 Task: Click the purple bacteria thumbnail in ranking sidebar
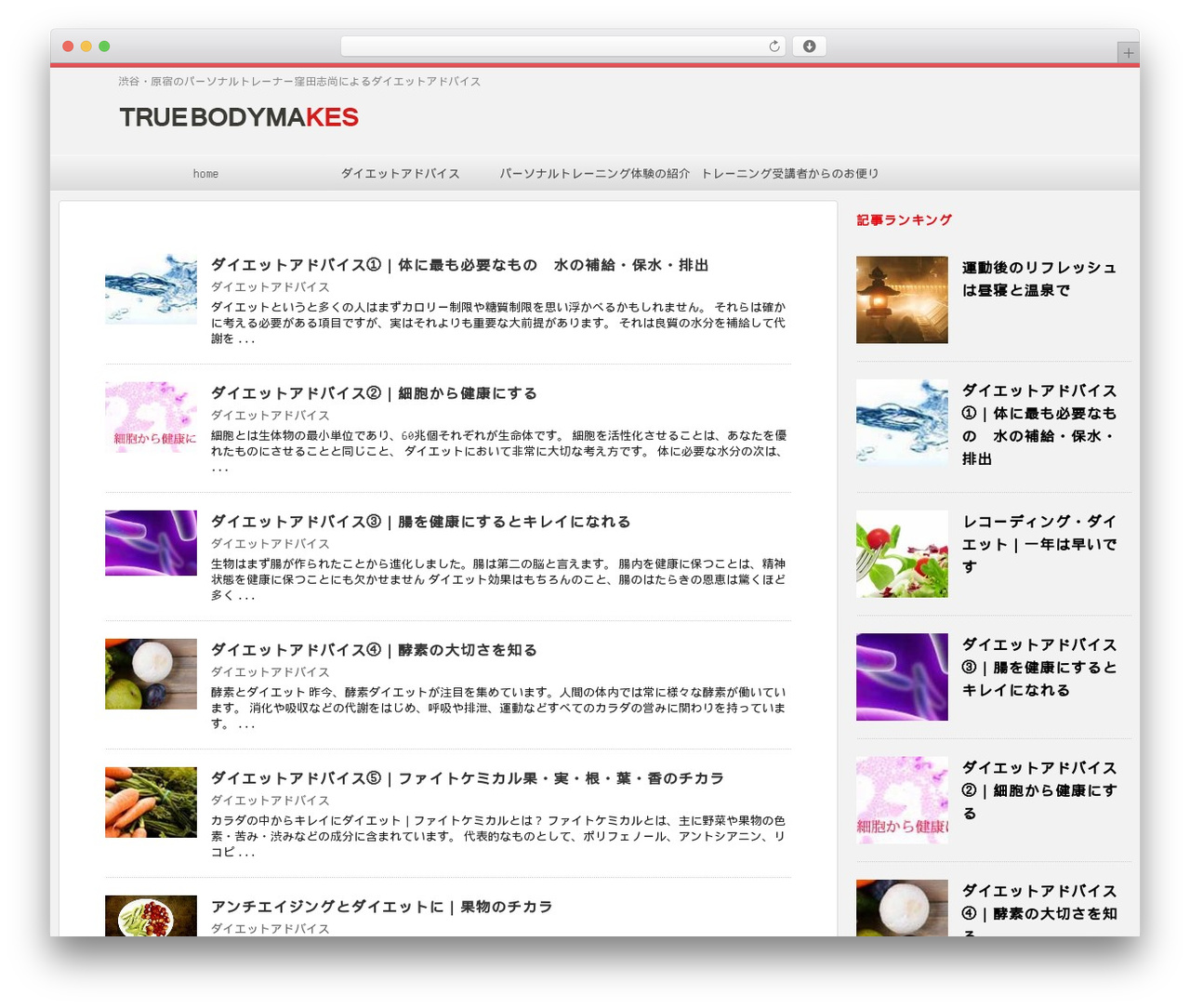(x=902, y=677)
